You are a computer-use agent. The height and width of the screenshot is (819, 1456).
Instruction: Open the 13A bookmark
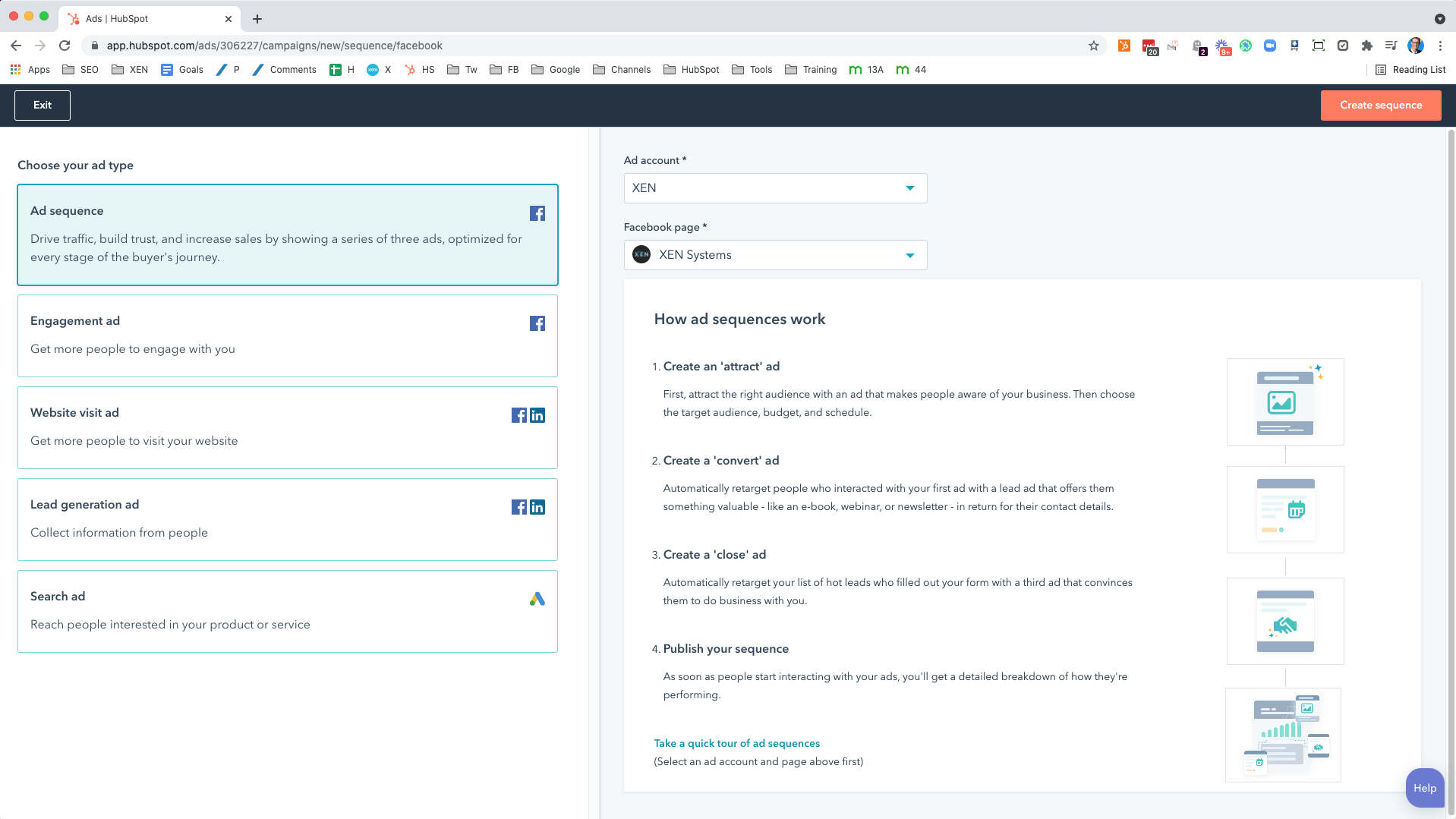(x=866, y=70)
